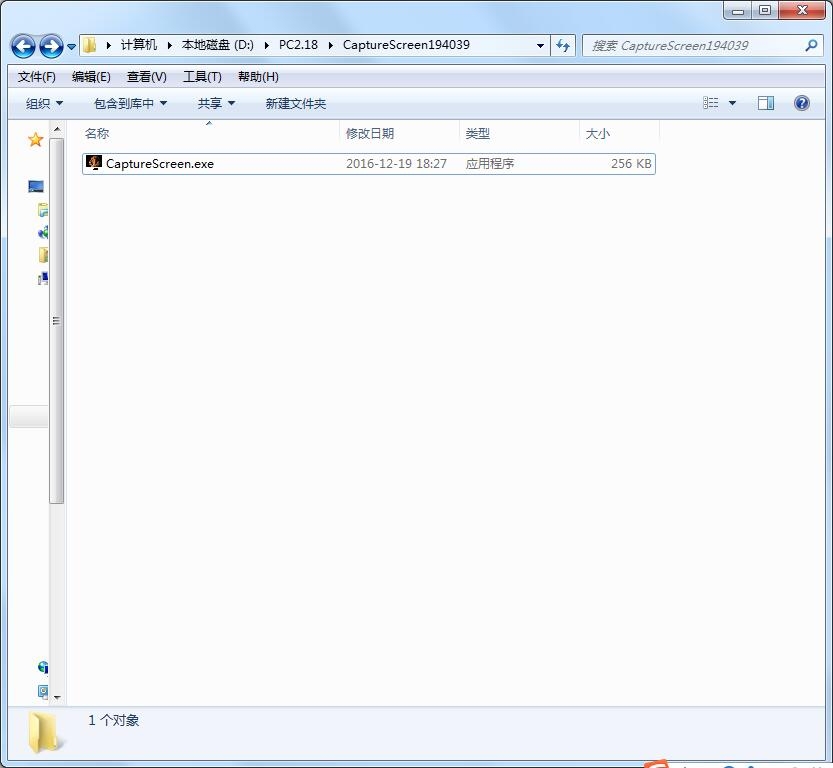Viewport: 833px width, 768px height.
Task: Open the view options dropdown arrow
Action: pos(732,103)
